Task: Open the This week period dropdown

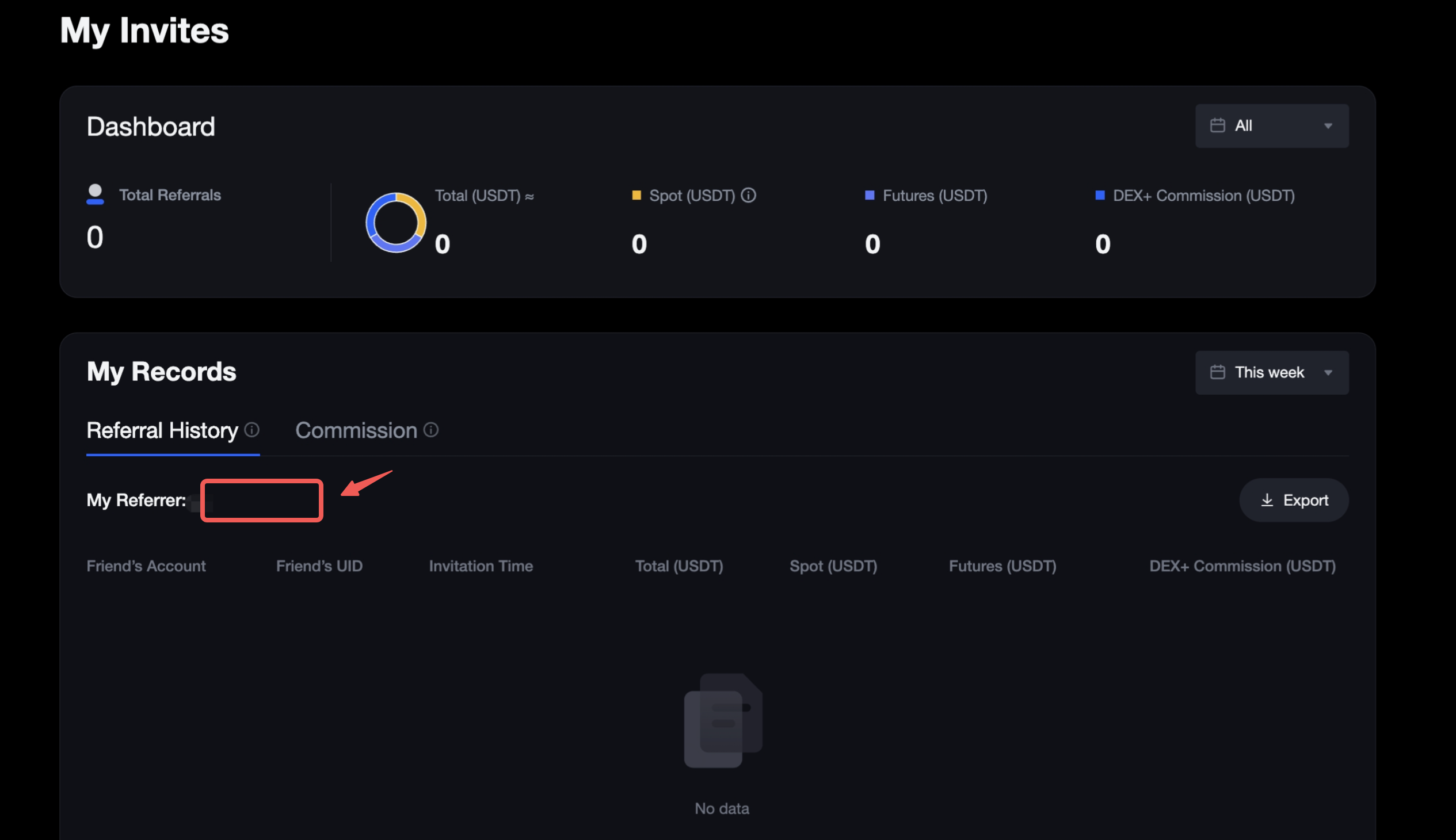Action: [1271, 373]
